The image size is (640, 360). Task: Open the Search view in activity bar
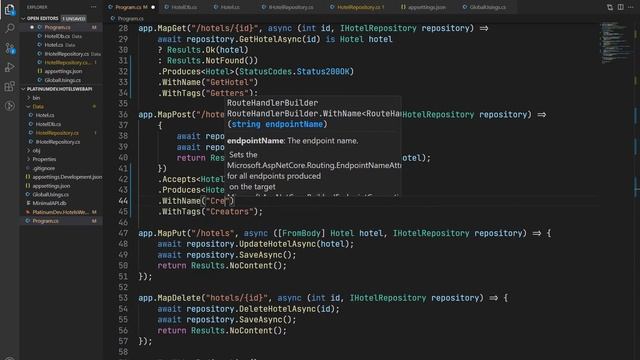pos(9,28)
